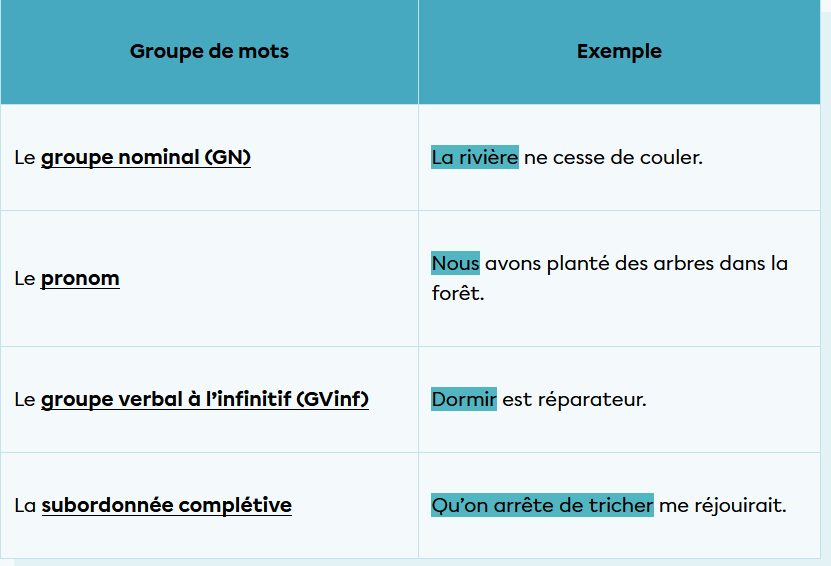The height and width of the screenshot is (566, 831).
Task: Open the "groupe nominal (GN)" link
Action: click(x=146, y=158)
